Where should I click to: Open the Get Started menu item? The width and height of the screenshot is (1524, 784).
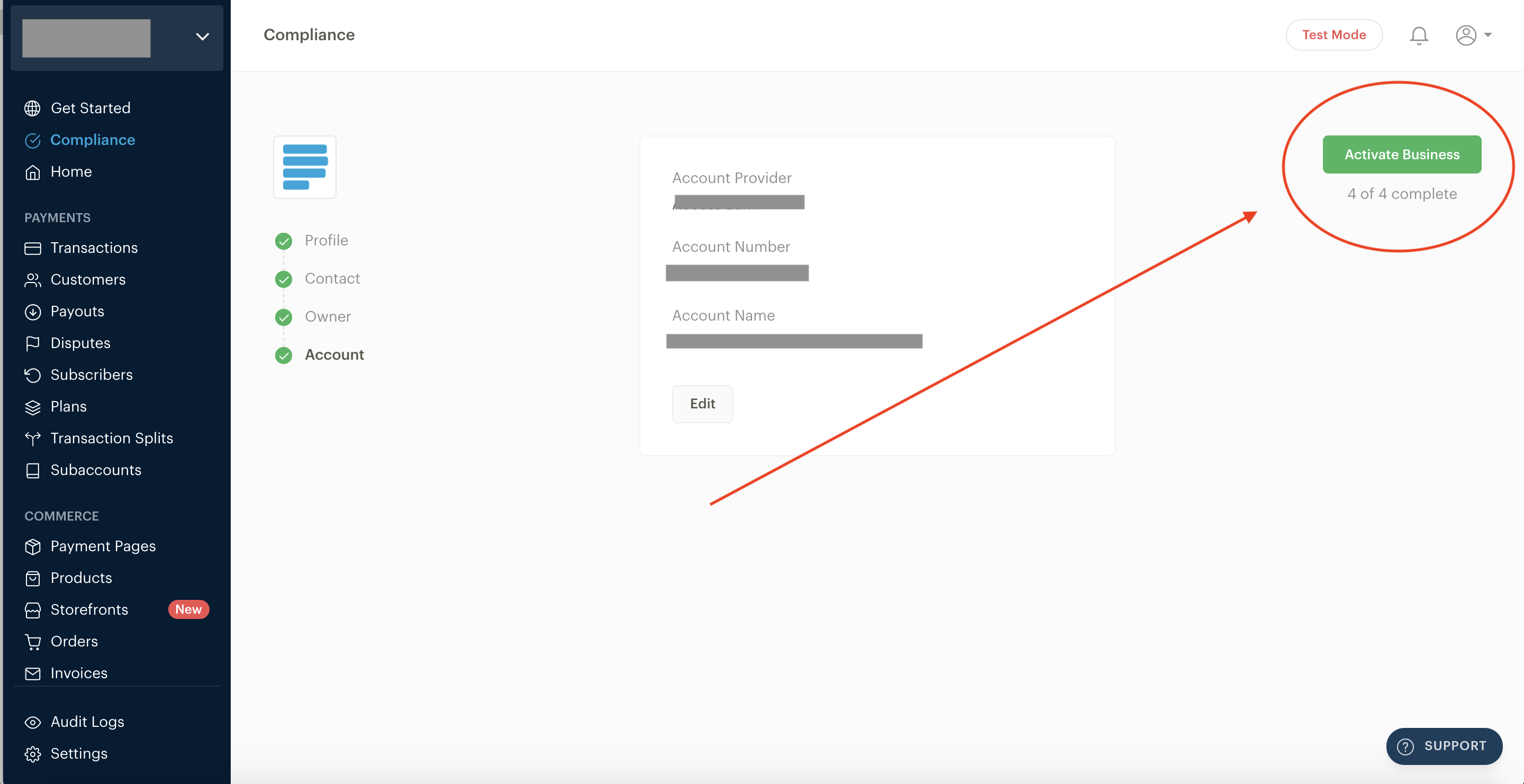point(90,108)
